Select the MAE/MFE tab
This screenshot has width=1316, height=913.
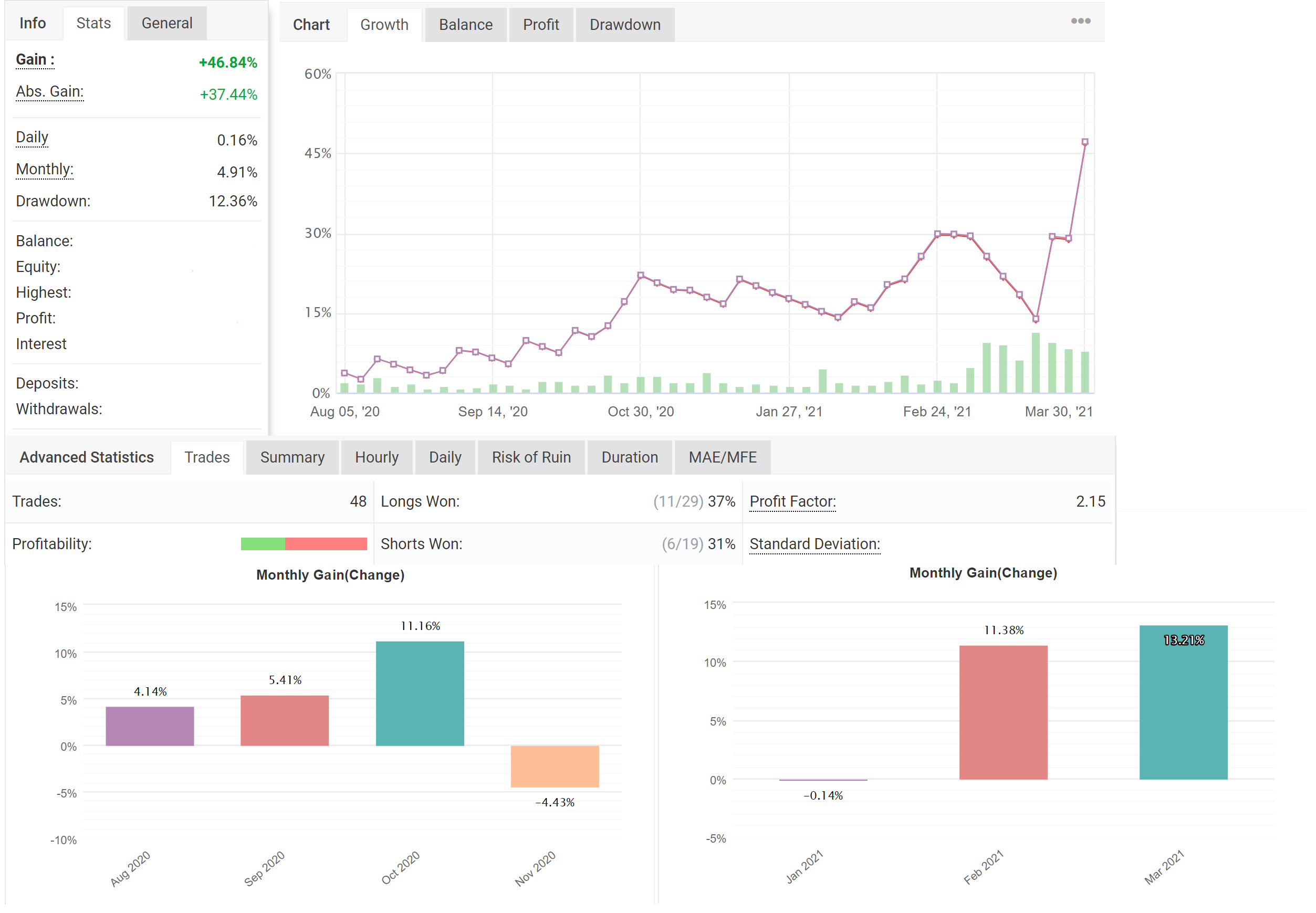pyautogui.click(x=722, y=457)
